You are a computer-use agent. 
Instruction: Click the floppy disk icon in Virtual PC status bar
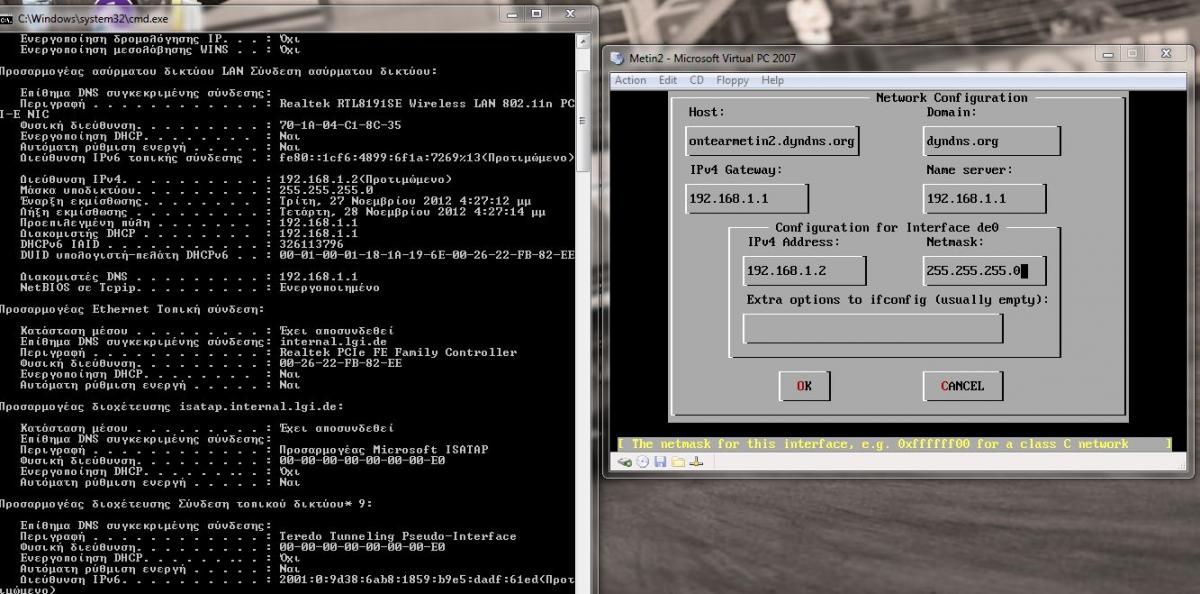point(660,461)
